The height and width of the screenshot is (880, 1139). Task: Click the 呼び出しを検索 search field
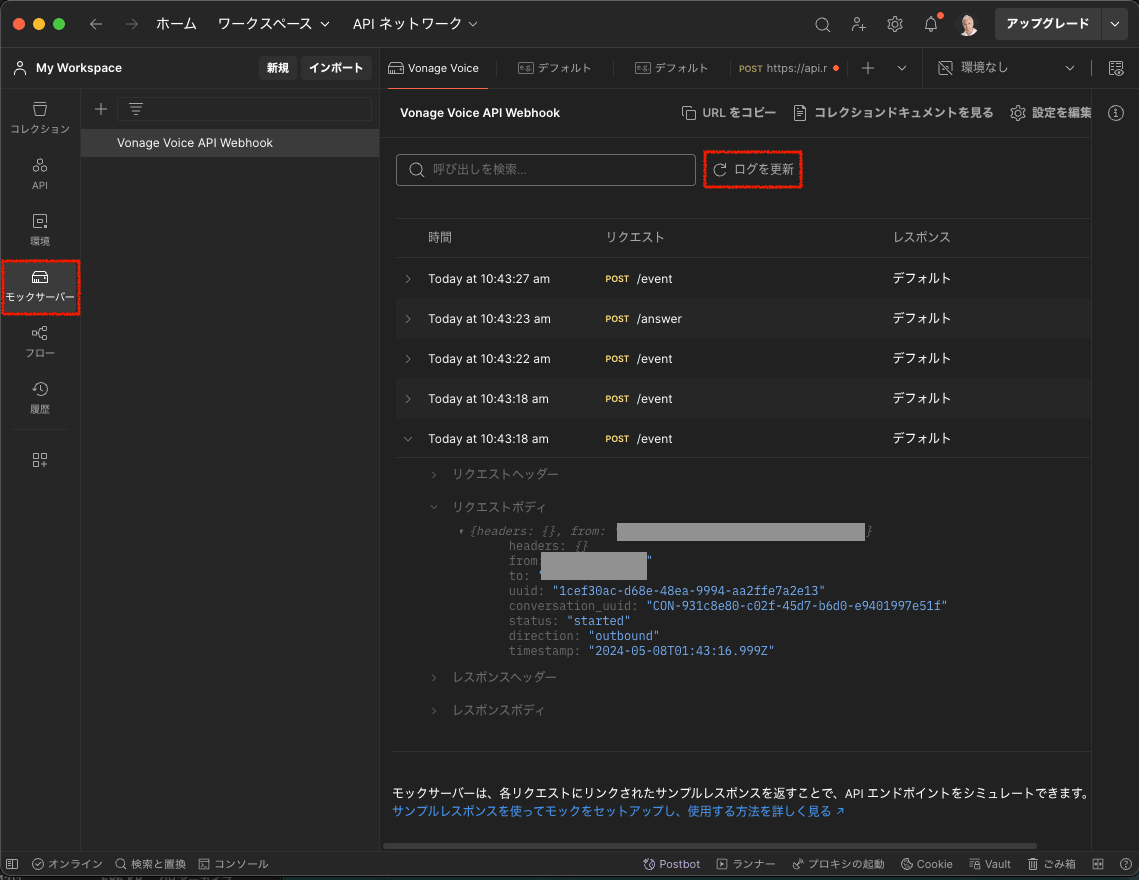[x=545, y=169]
